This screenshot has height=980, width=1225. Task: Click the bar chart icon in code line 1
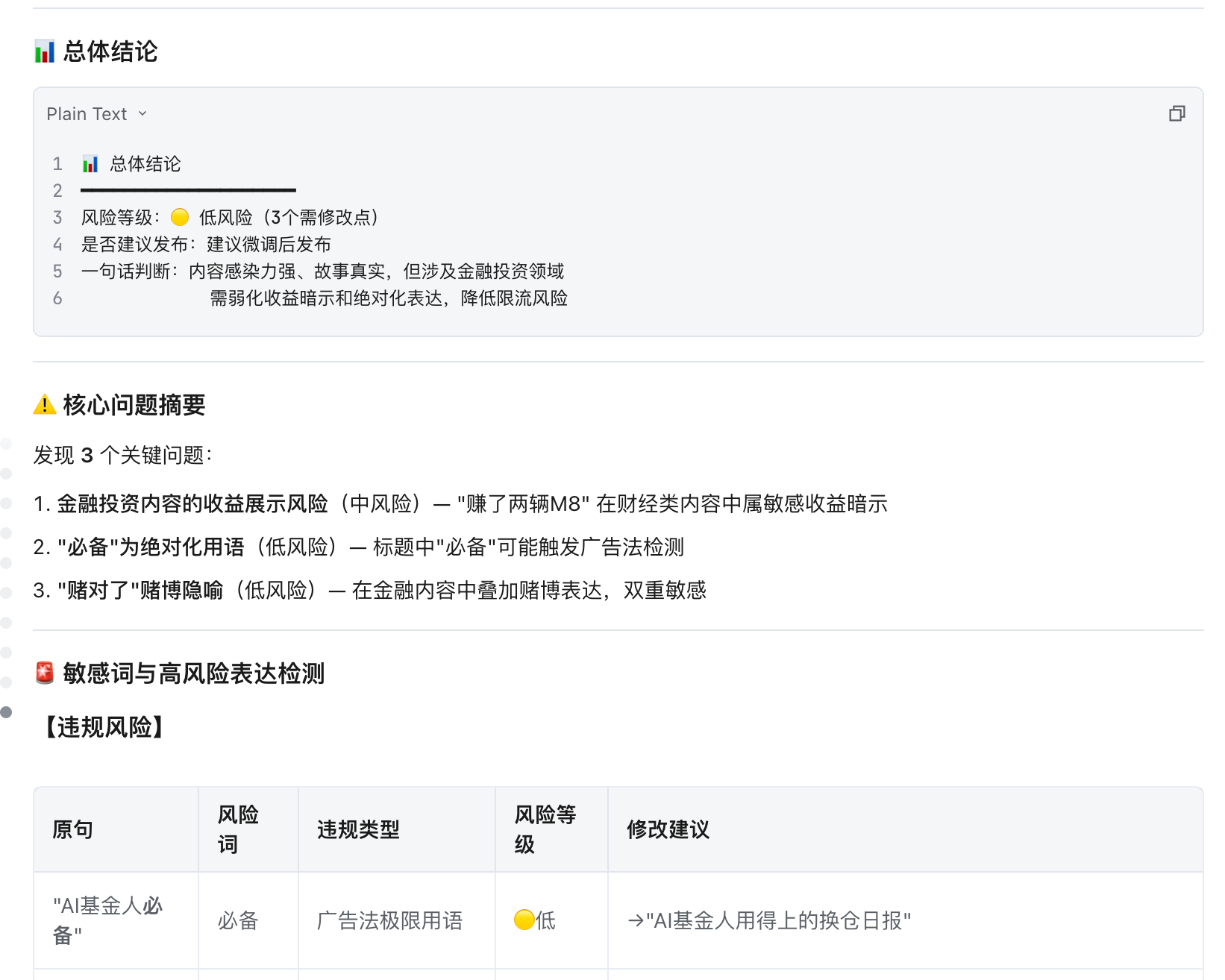[90, 164]
